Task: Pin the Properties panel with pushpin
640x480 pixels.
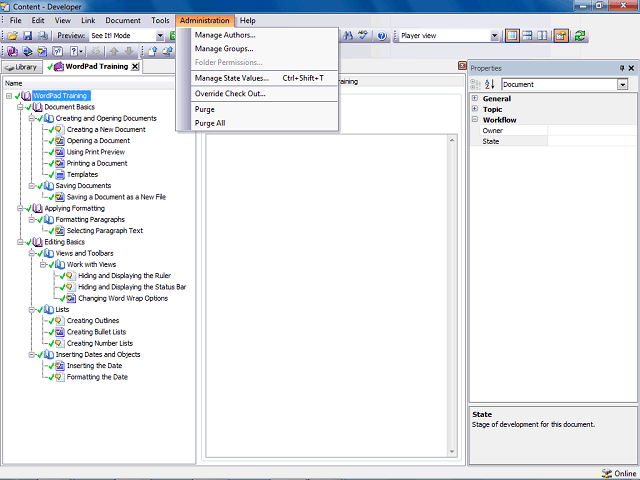Action: click(x=622, y=68)
